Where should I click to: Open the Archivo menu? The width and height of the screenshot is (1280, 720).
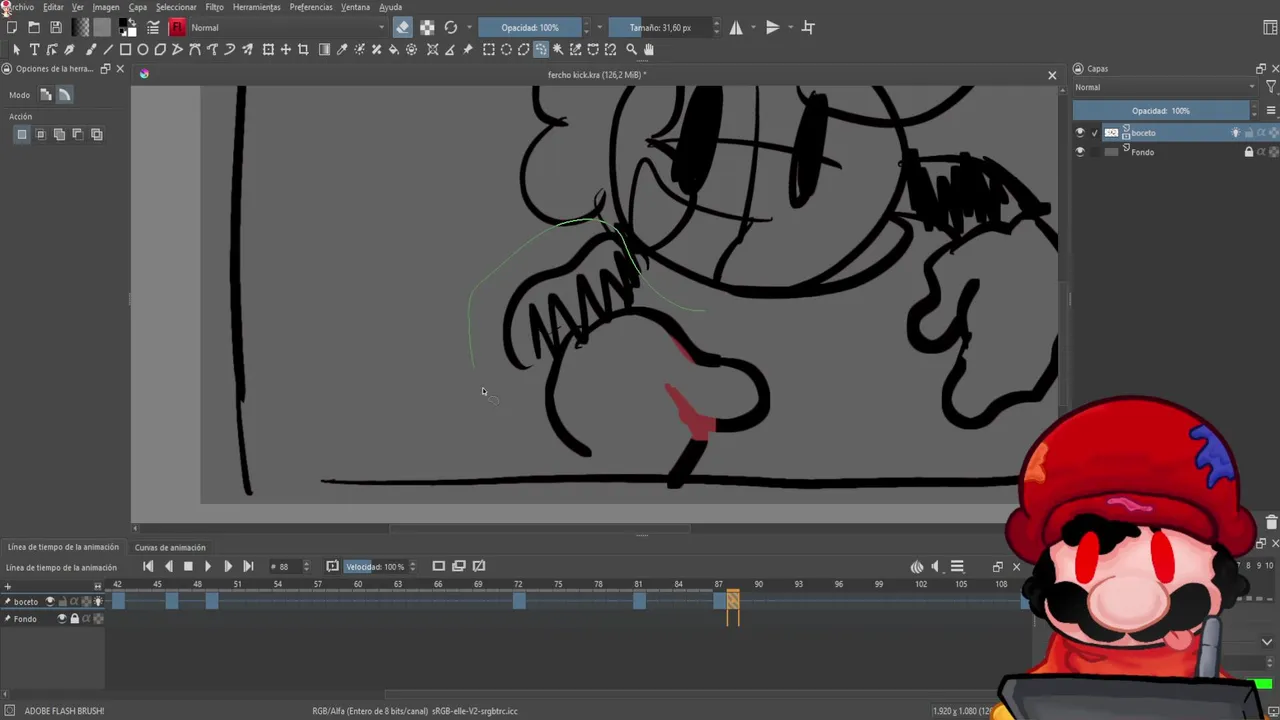click(19, 7)
